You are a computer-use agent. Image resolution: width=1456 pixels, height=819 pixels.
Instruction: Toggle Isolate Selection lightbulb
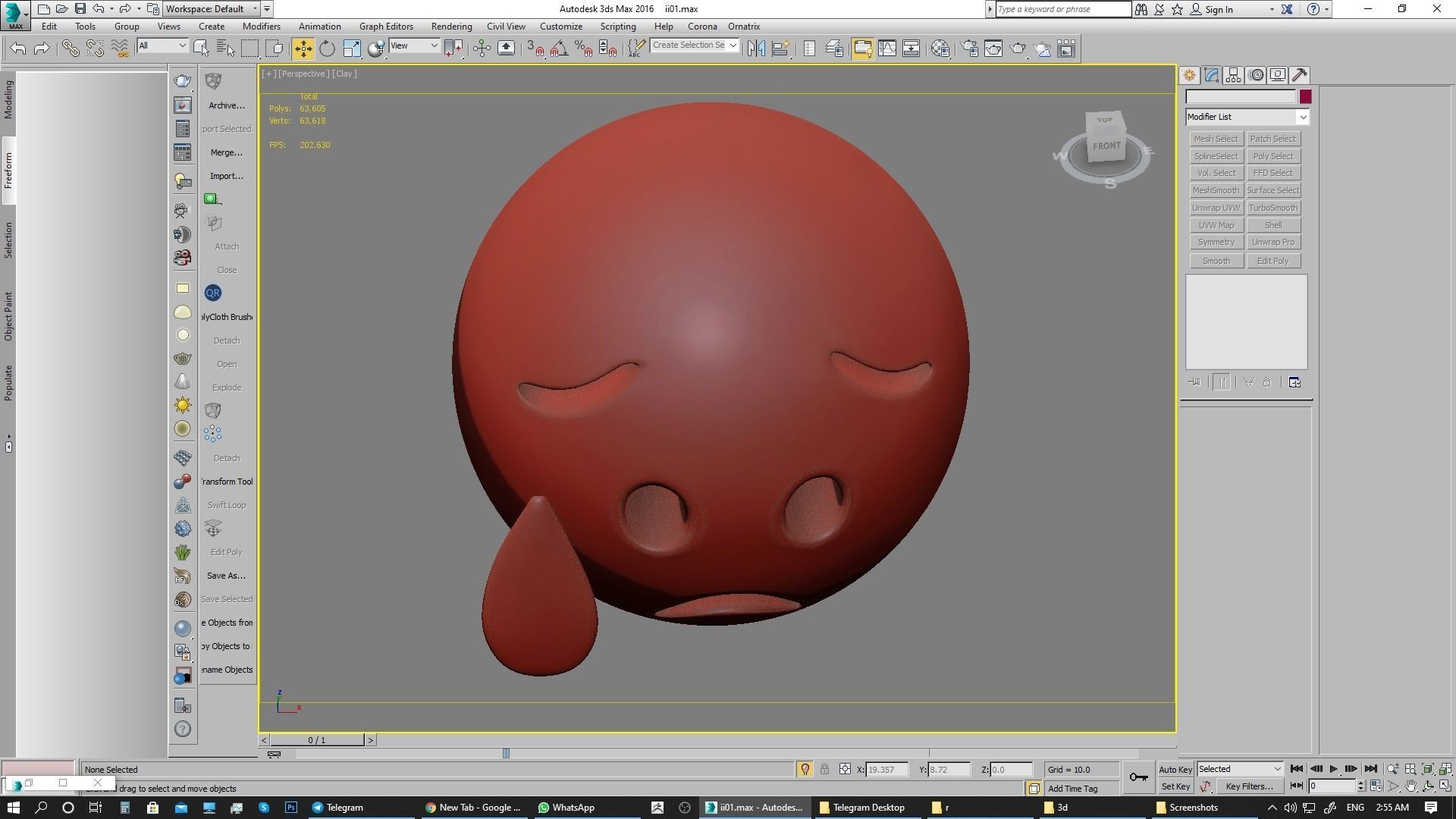click(805, 769)
